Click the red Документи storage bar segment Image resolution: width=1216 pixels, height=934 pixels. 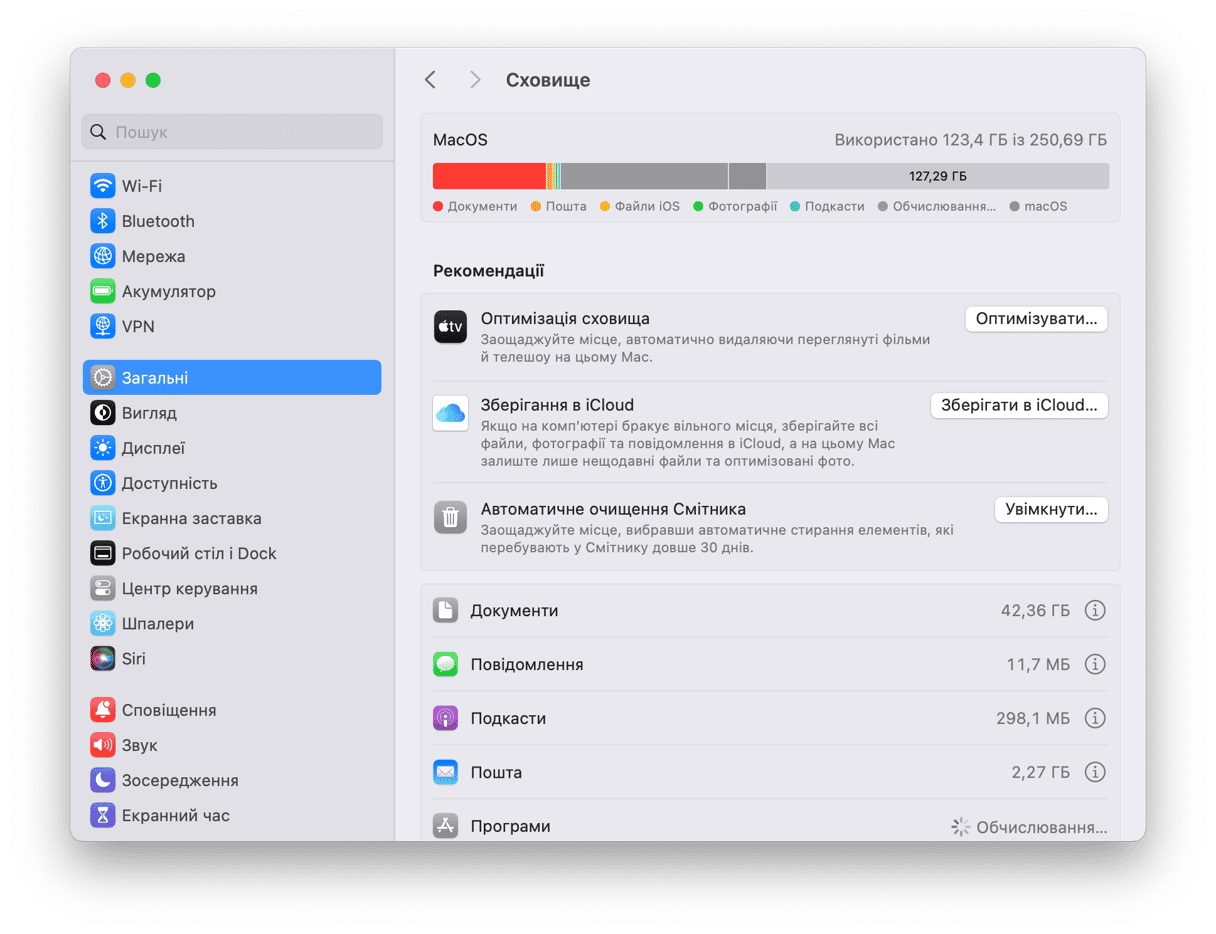click(489, 176)
